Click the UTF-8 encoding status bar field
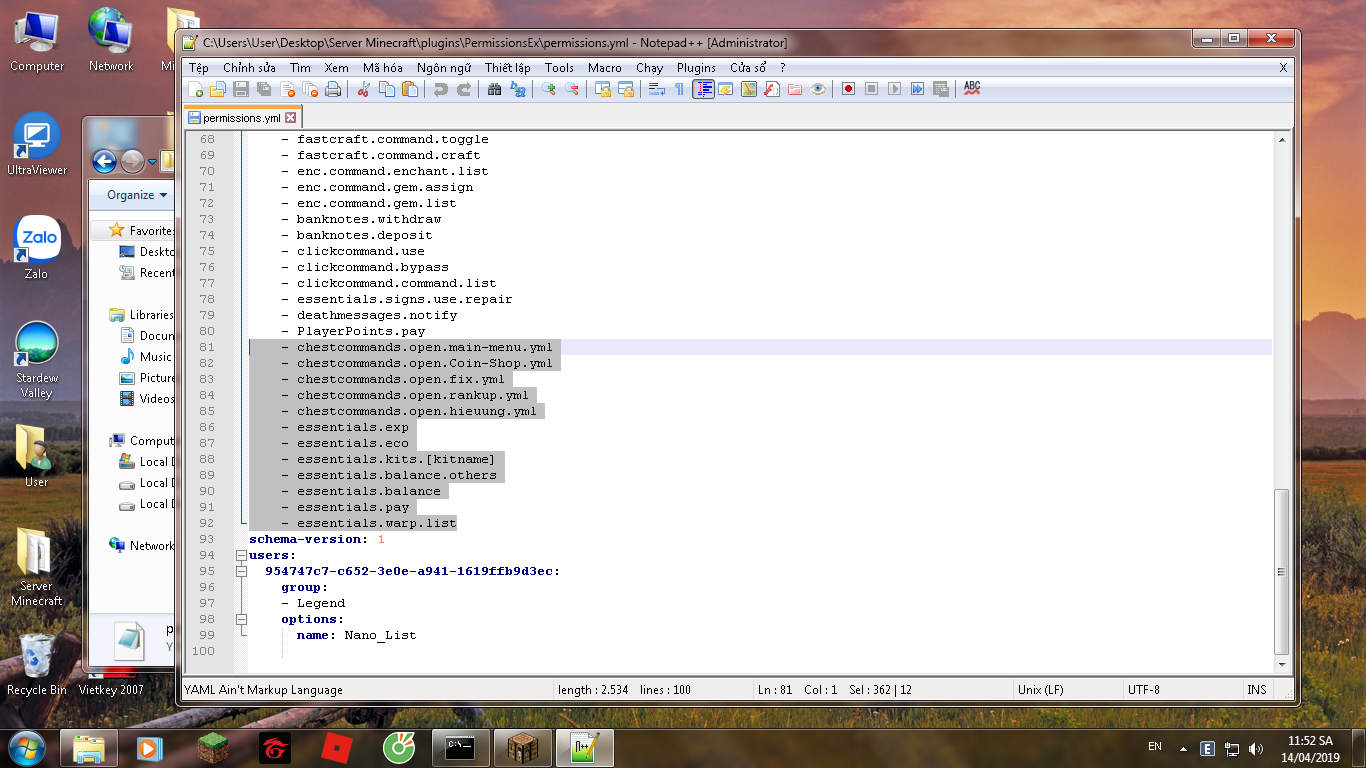The image size is (1366, 768). (x=1144, y=690)
